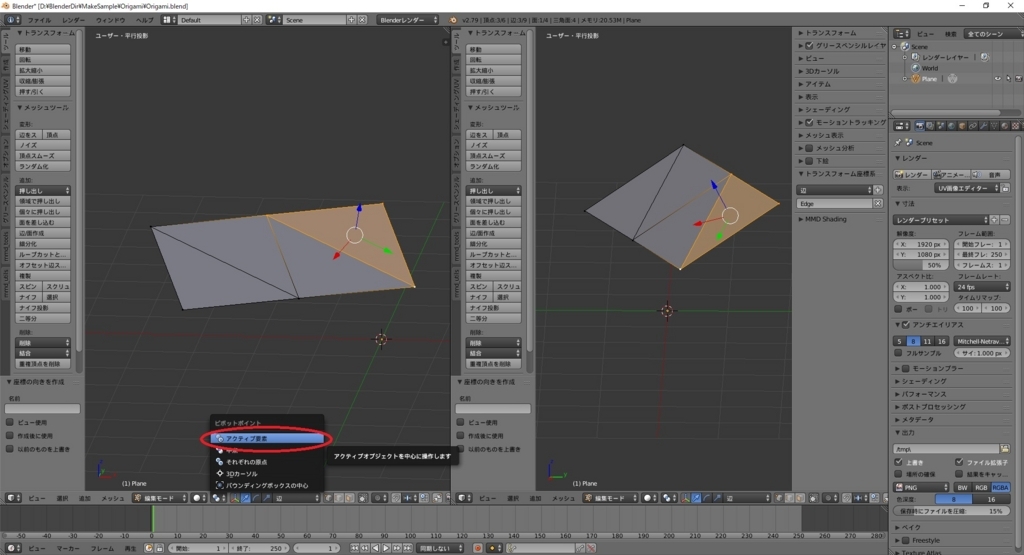The image size is (1024, 555).
Task: Toggle the Plane object's selectability cursor icon
Action: click(1008, 79)
